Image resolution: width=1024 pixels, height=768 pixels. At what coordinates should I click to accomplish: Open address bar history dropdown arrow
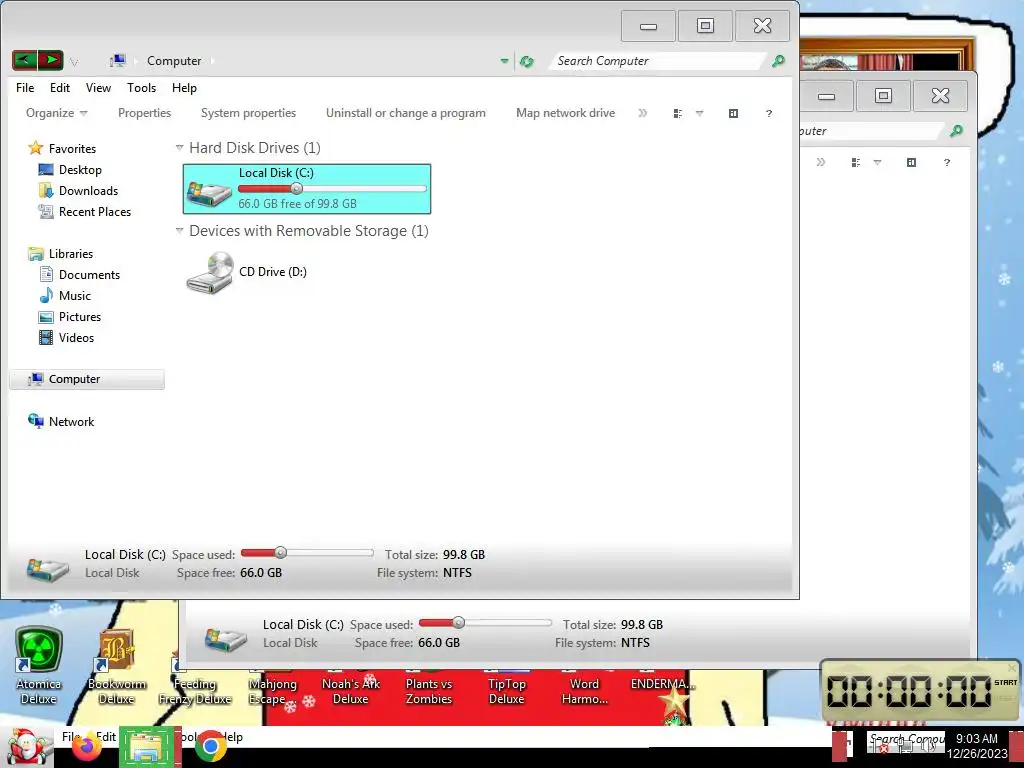pos(504,61)
